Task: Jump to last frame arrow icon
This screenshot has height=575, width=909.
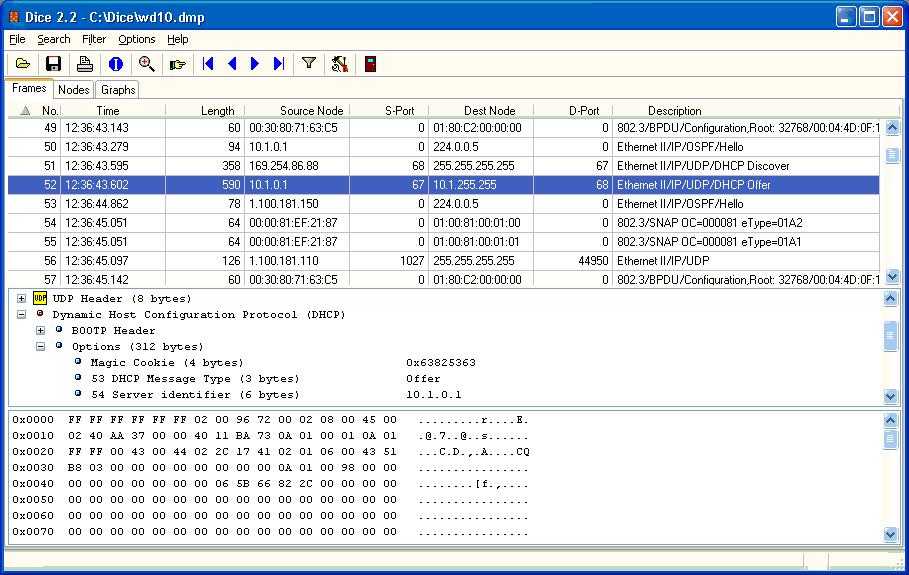Action: coord(279,64)
